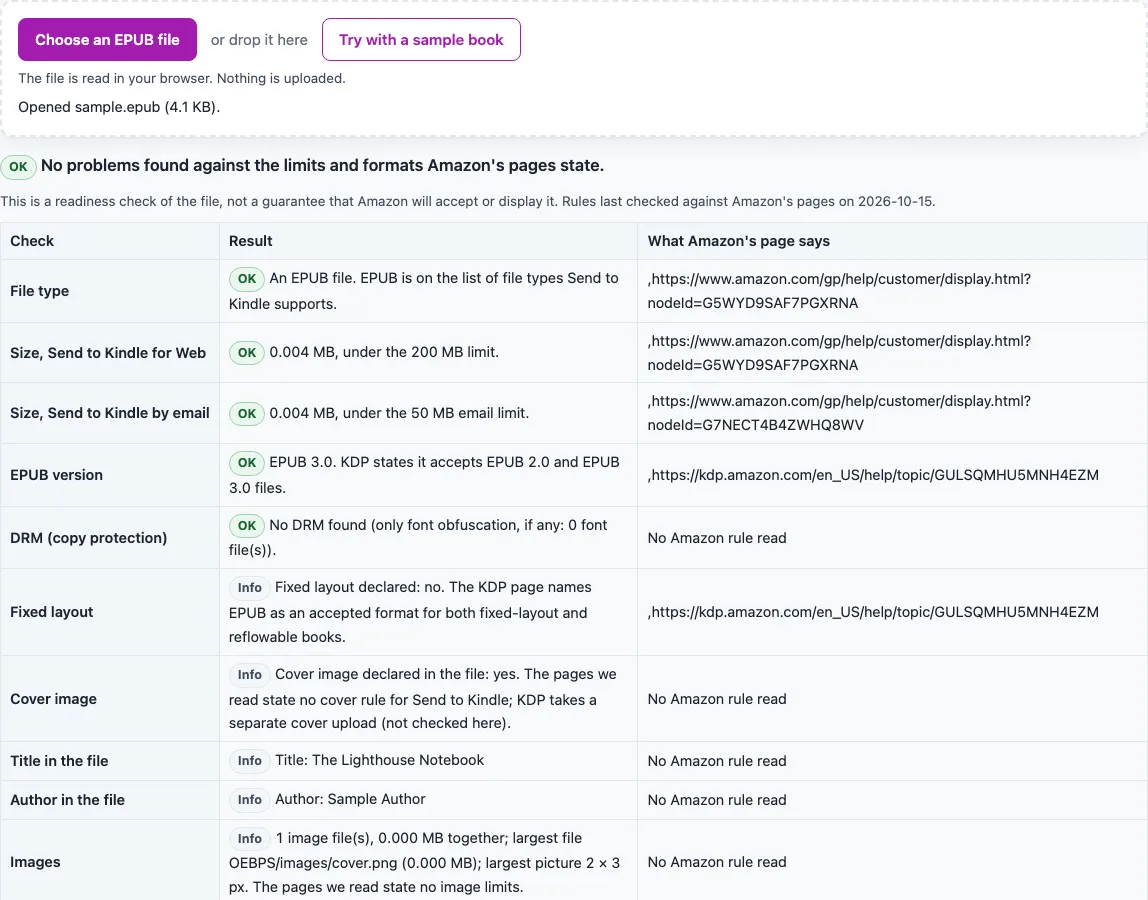Click the OK badge beside 'No problems found' summary
1148x900 pixels.
[x=18, y=166]
